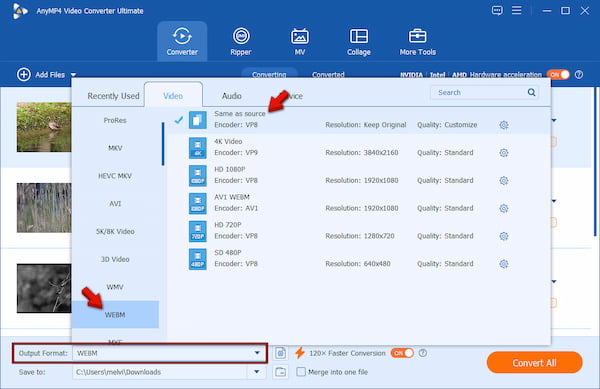This screenshot has width=600, height=389.
Task: Select ProRes format in list
Action: pos(115,120)
